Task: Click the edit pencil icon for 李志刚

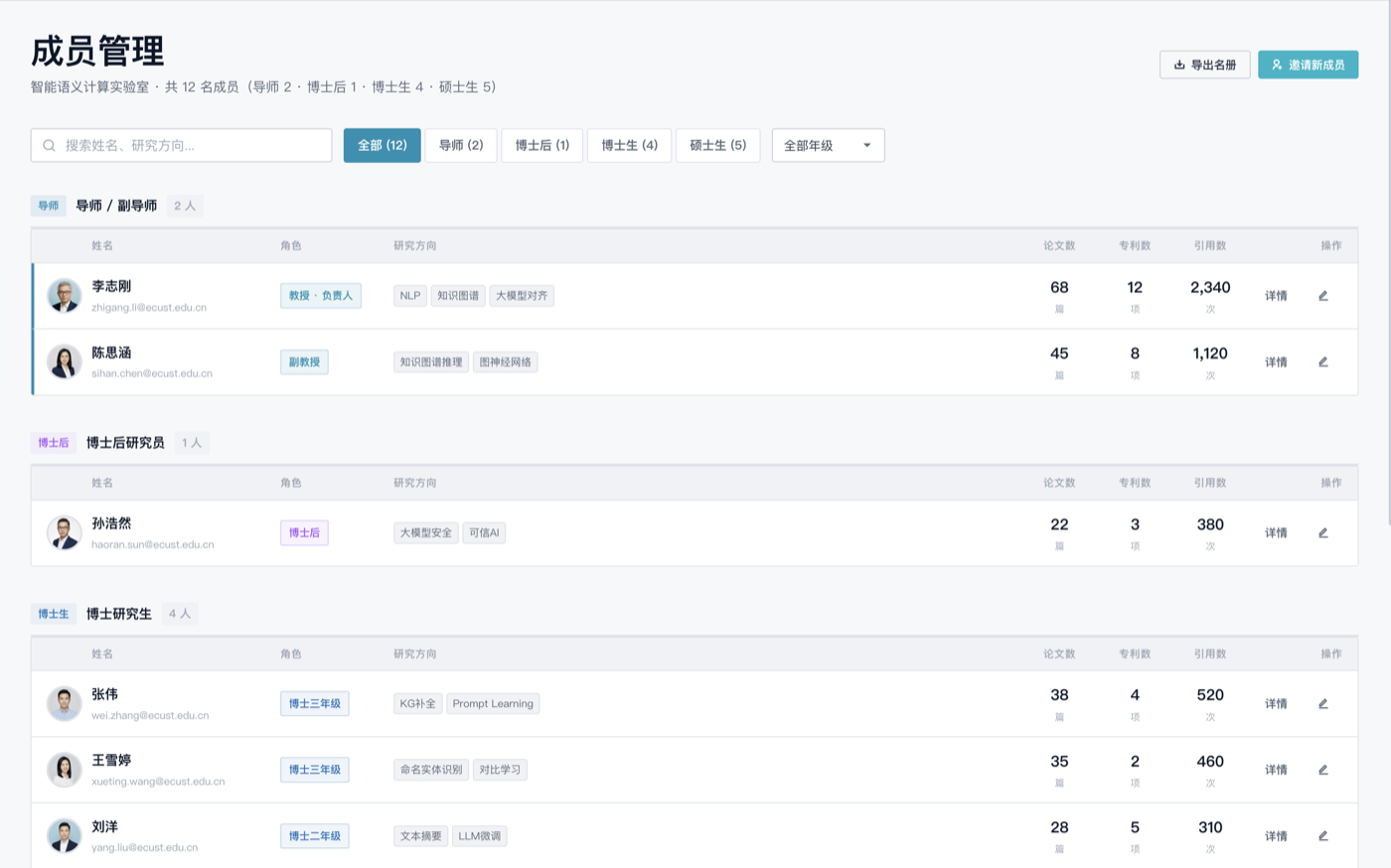Action: 1322,296
